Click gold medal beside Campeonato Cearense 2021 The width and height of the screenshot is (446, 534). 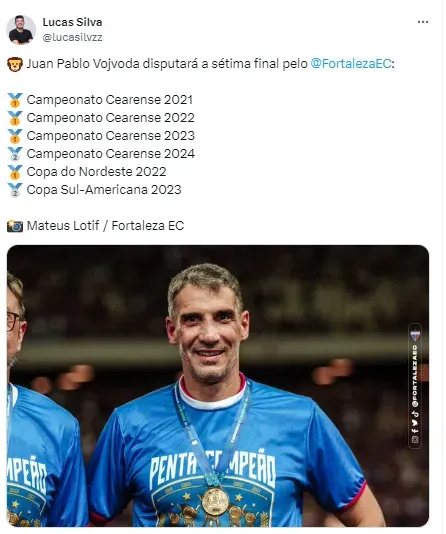pyautogui.click(x=15, y=100)
